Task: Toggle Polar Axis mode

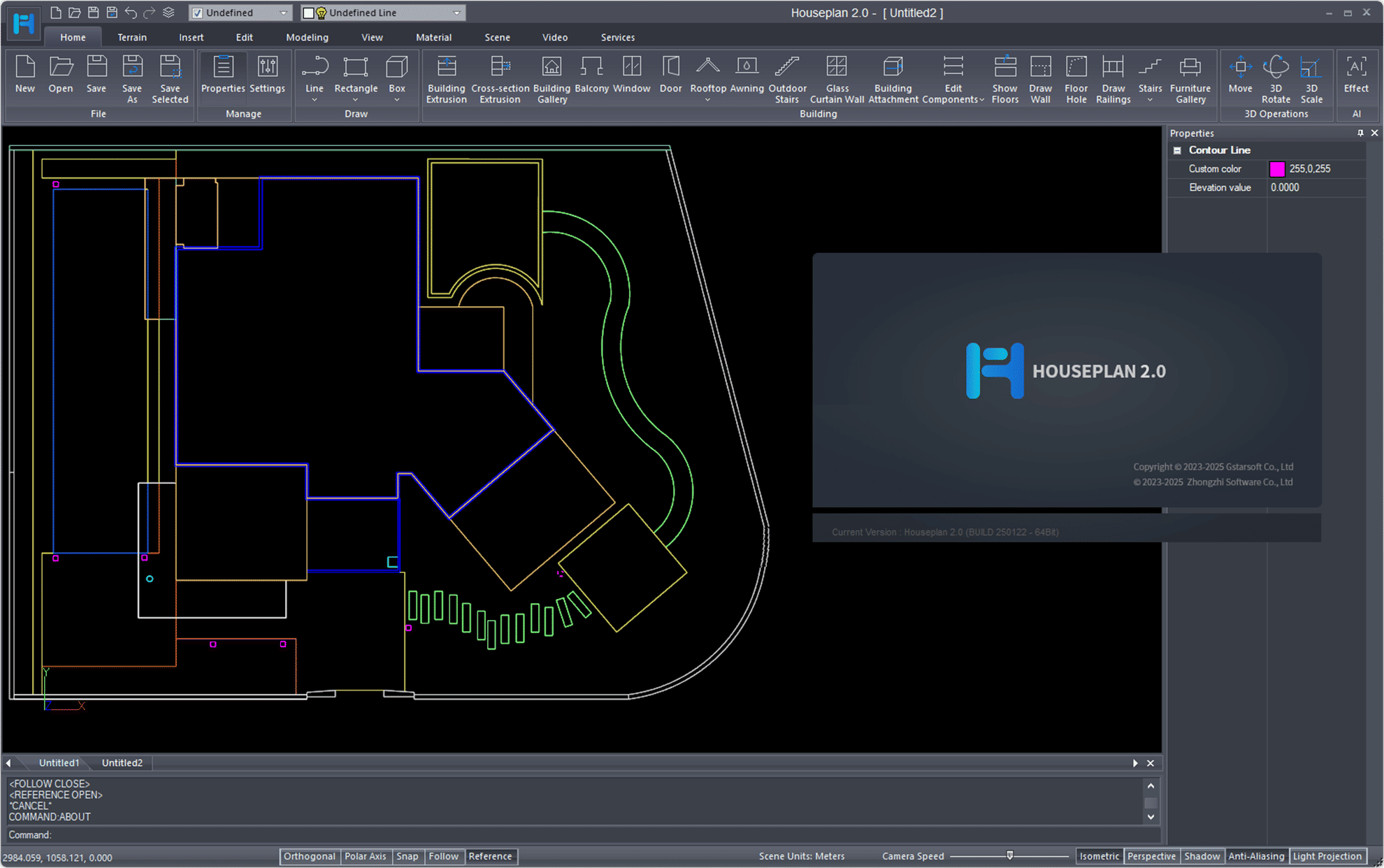Action: click(366, 856)
